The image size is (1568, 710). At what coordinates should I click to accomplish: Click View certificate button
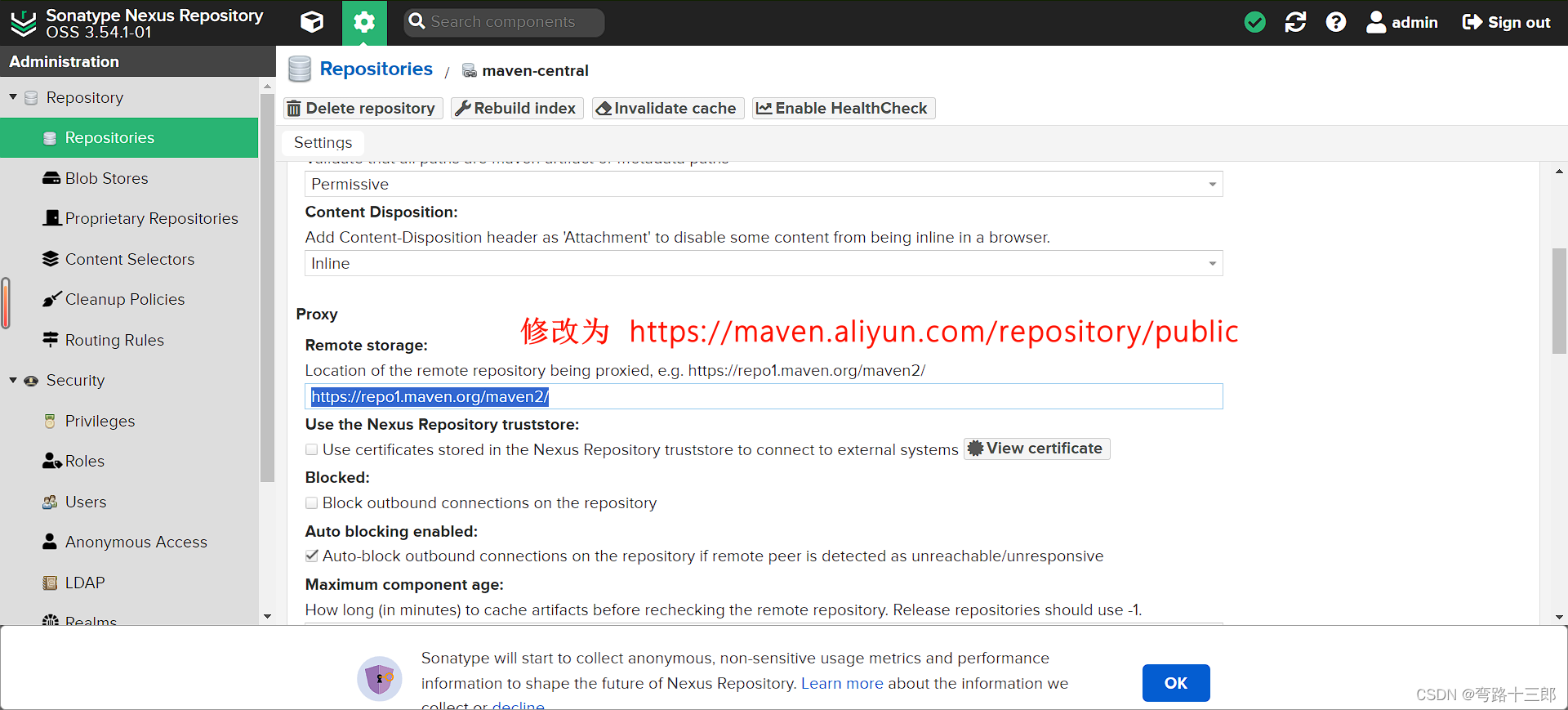pos(1037,449)
